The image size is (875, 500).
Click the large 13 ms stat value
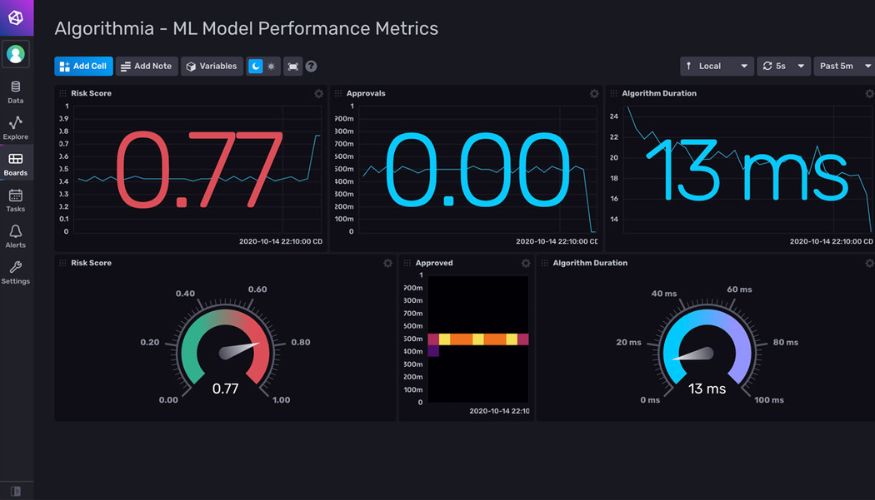pyautogui.click(x=747, y=170)
